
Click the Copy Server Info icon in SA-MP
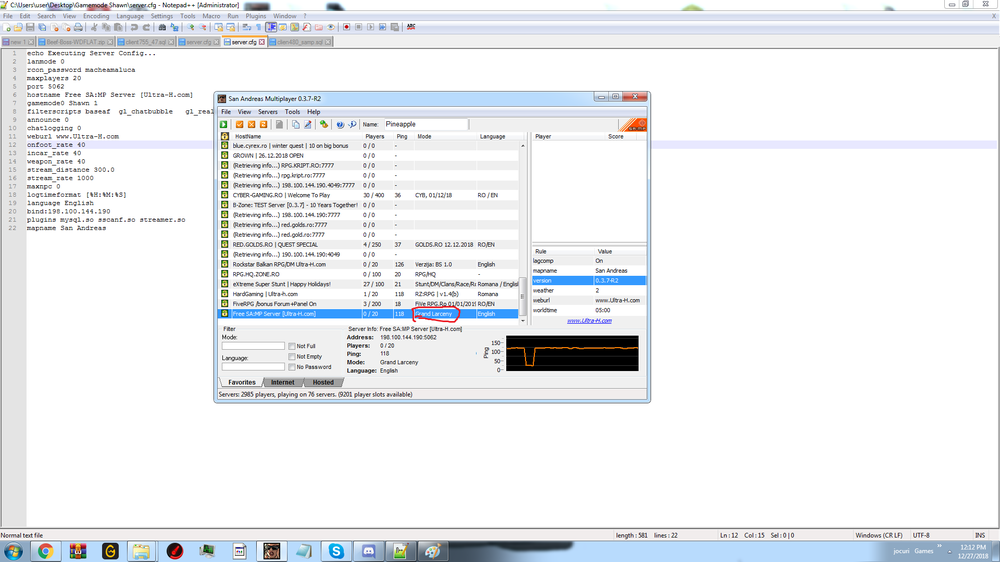[295, 124]
